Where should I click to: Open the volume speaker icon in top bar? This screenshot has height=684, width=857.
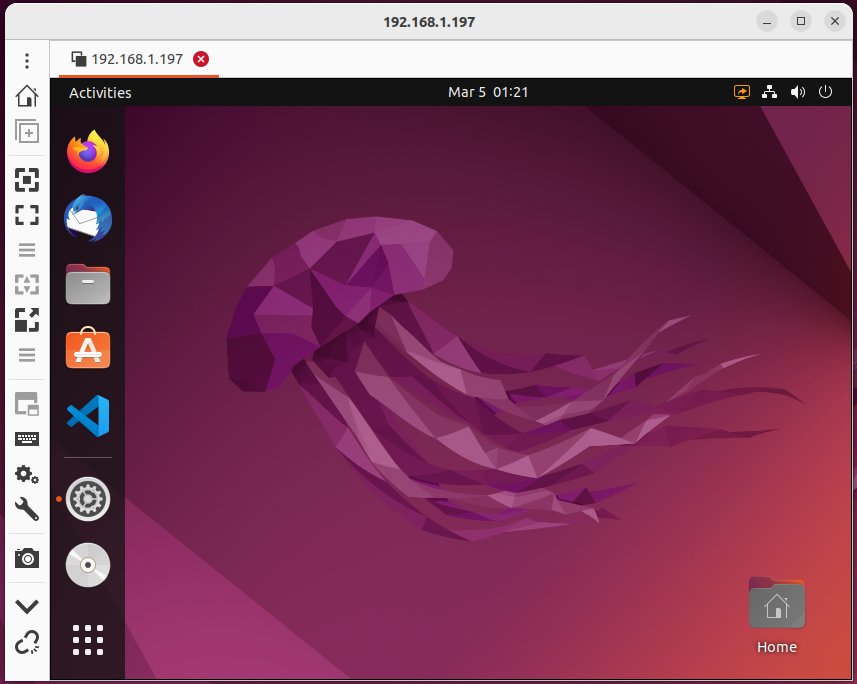pos(797,92)
